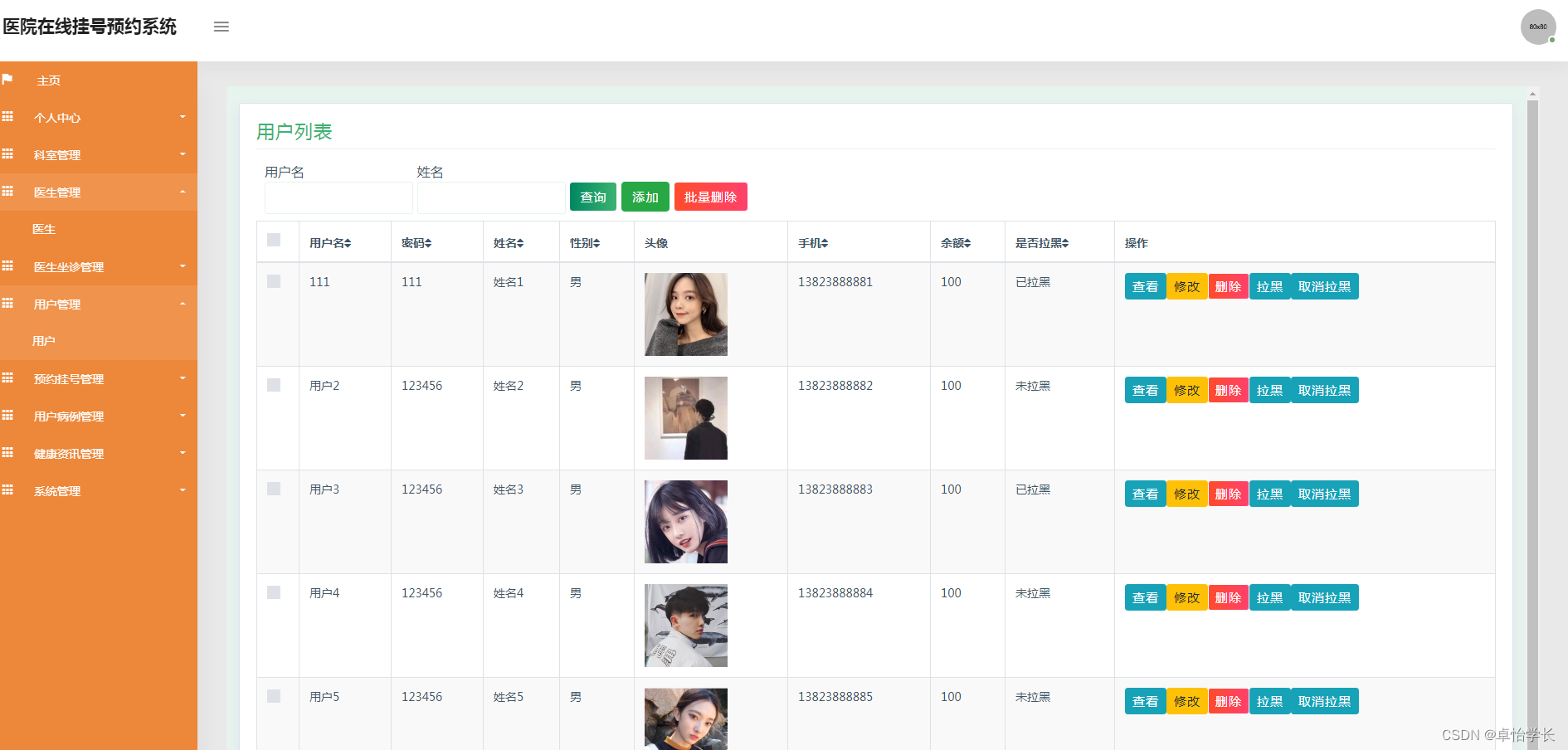Check the row checkbox for 用户5

tap(274, 696)
